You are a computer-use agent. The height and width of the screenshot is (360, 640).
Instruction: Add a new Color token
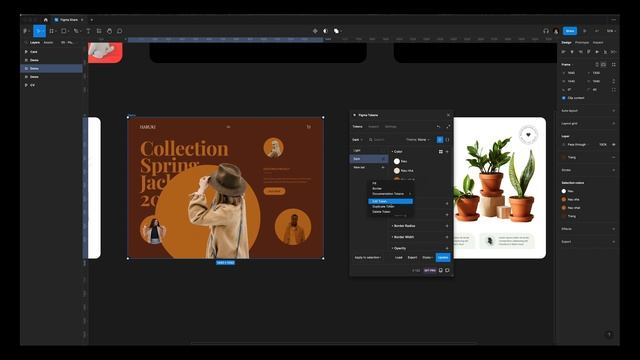(447, 151)
